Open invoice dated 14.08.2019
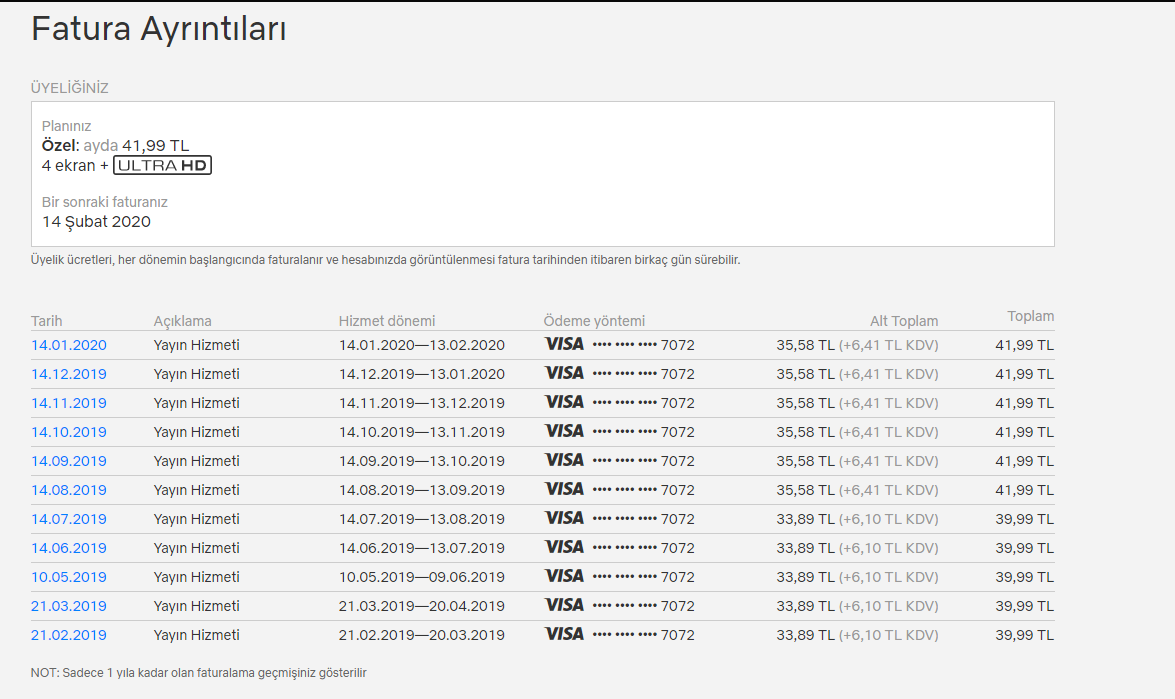The width and height of the screenshot is (1175, 699). (68, 490)
